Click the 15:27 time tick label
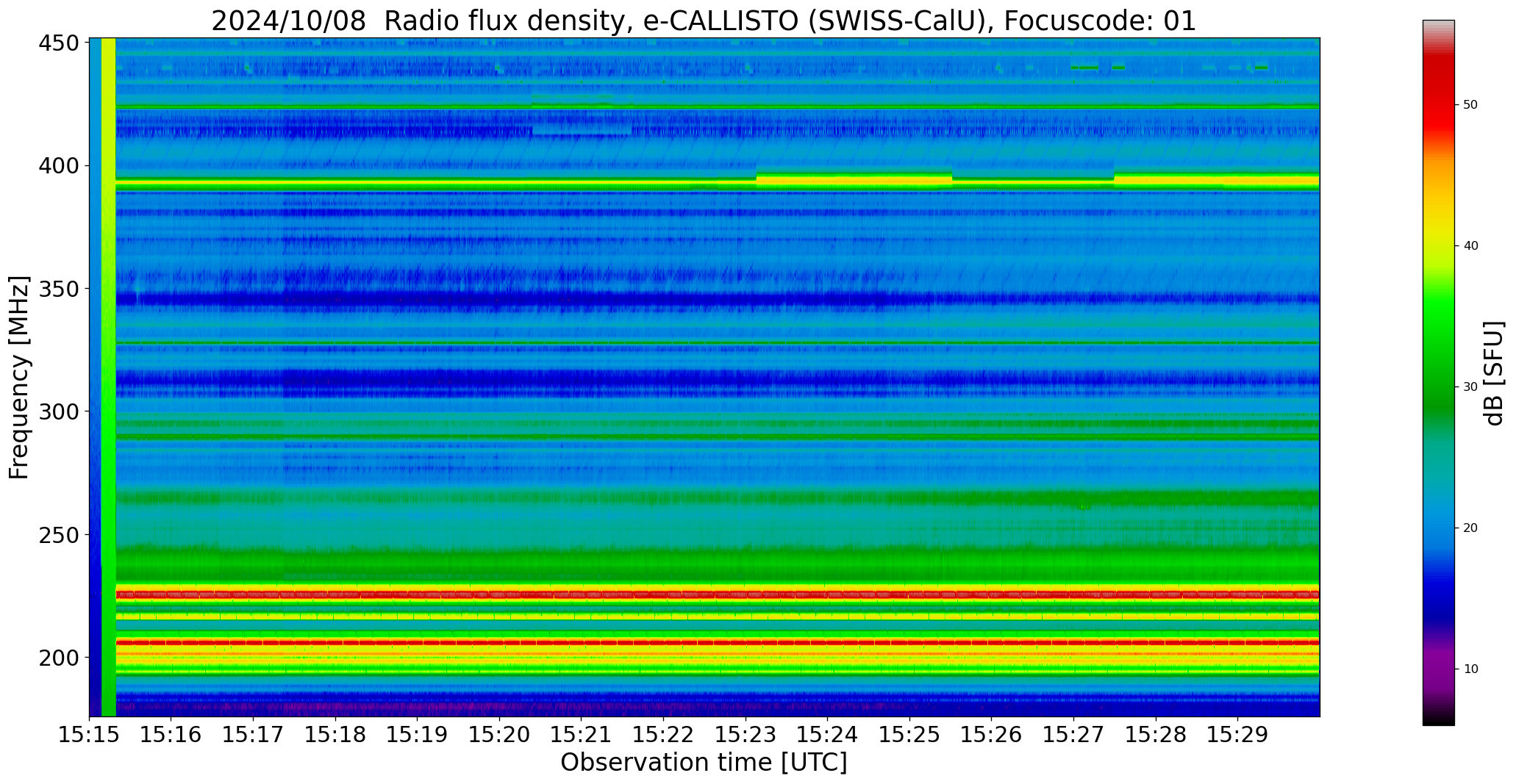The image size is (1516, 784). pyautogui.click(x=1073, y=735)
